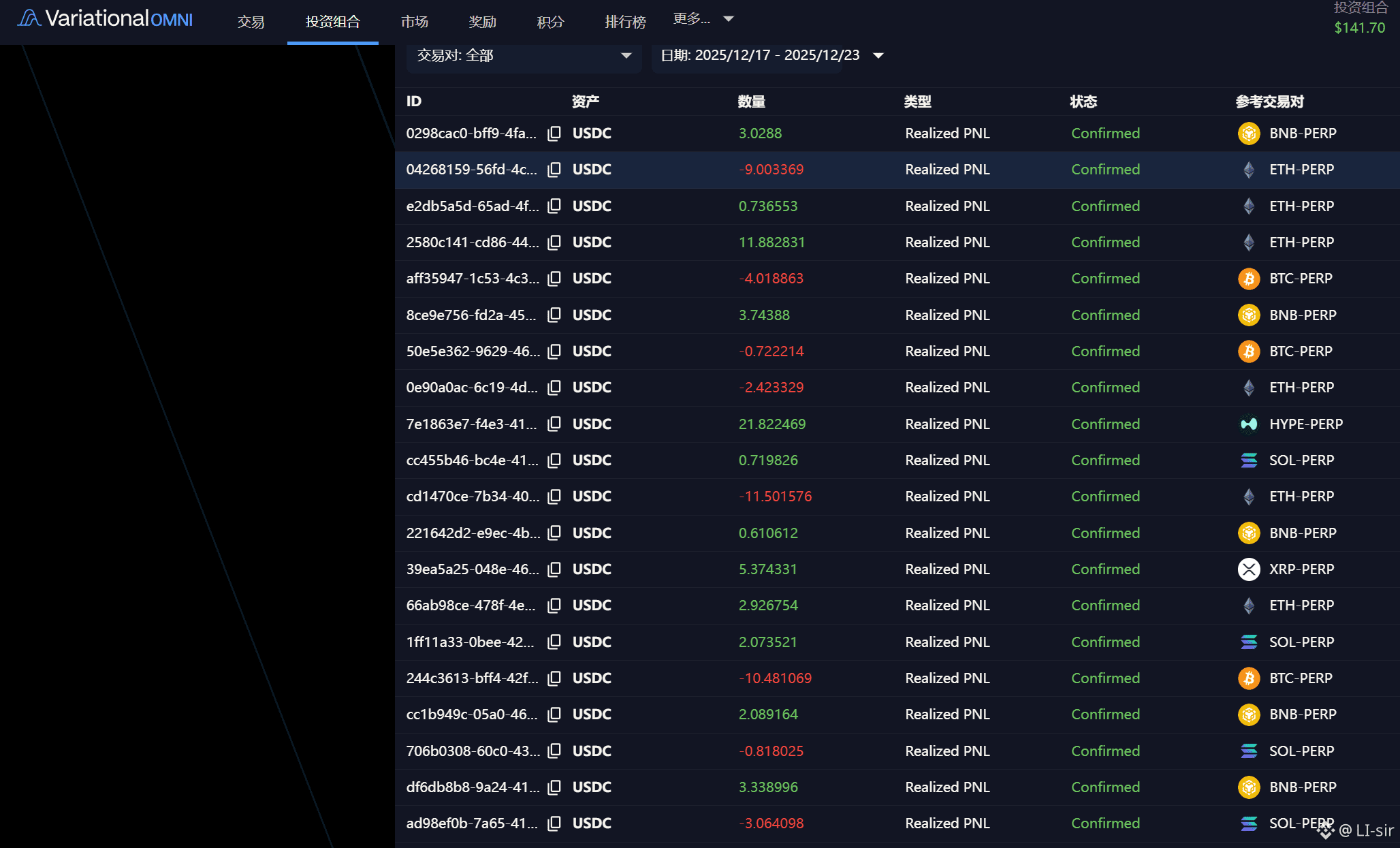The height and width of the screenshot is (848, 1400).
Task: Click the XRP-PERP coin icon
Action: click(1249, 569)
